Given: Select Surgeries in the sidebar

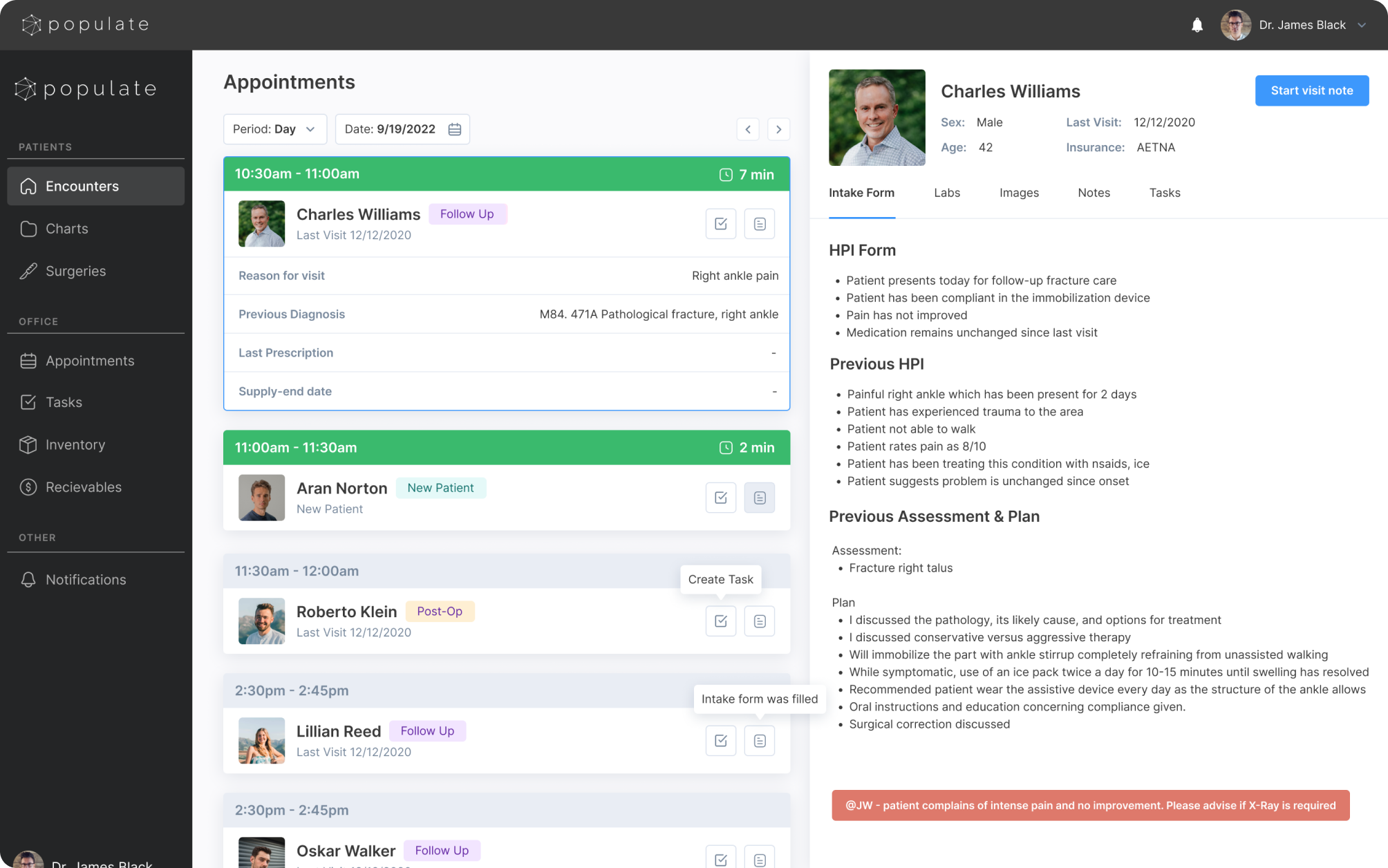Looking at the screenshot, I should coord(75,271).
